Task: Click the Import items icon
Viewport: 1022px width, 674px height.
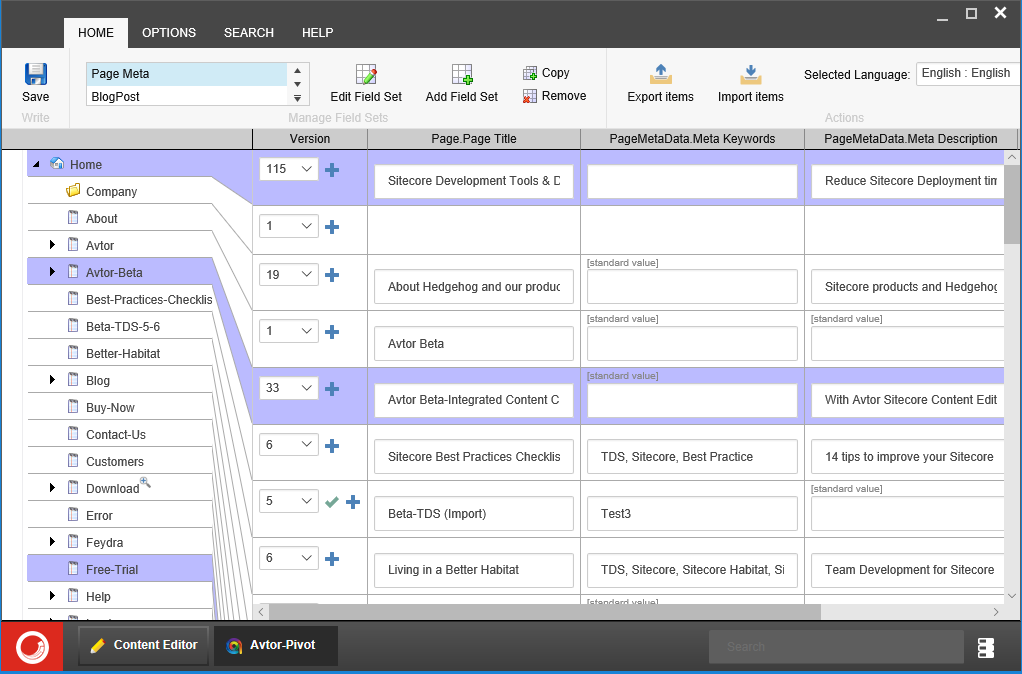Action: point(750,74)
